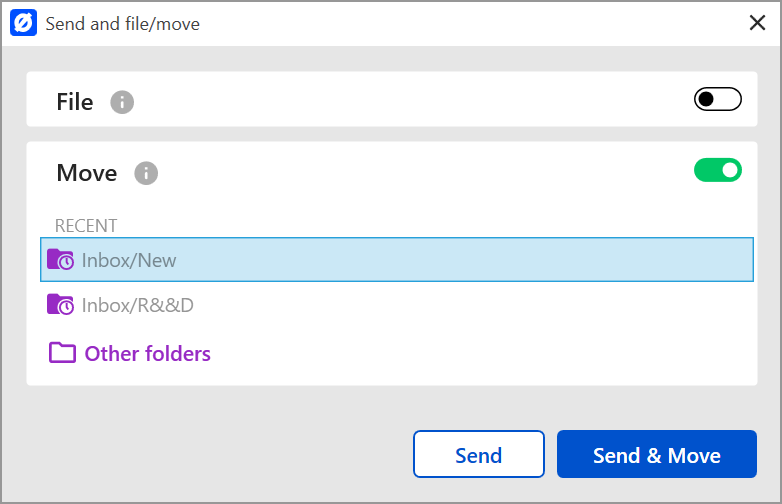This screenshot has width=782, height=504.
Task: Open the File info icon
Action: [x=122, y=102]
